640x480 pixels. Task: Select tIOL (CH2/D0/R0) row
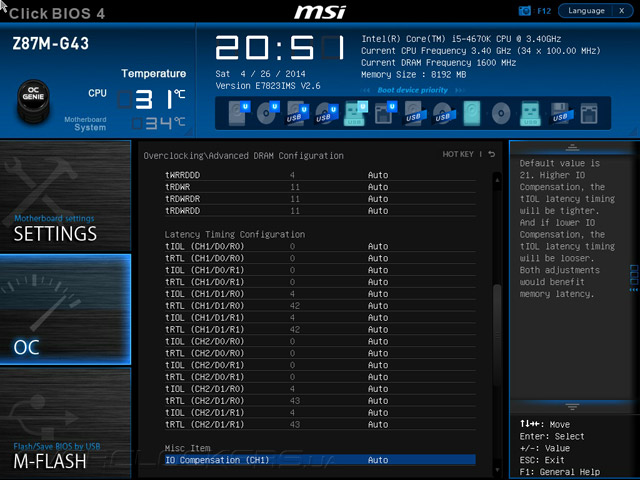tap(320, 341)
